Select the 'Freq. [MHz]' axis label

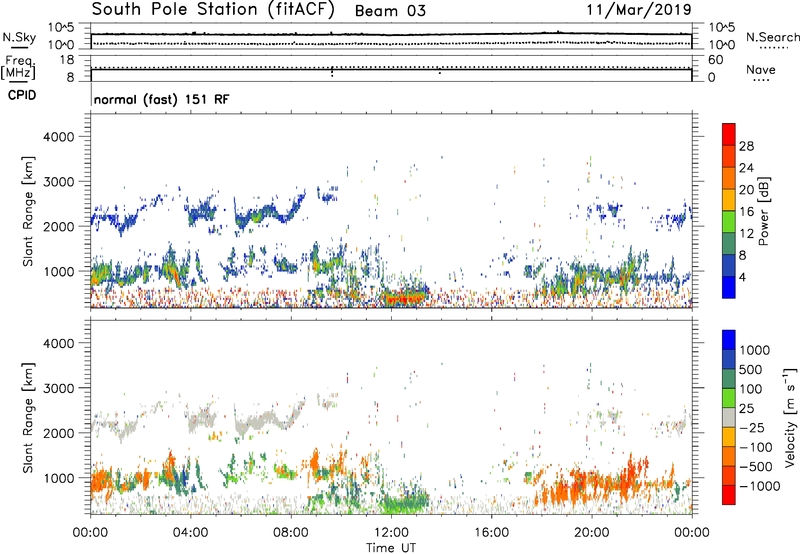18,68
